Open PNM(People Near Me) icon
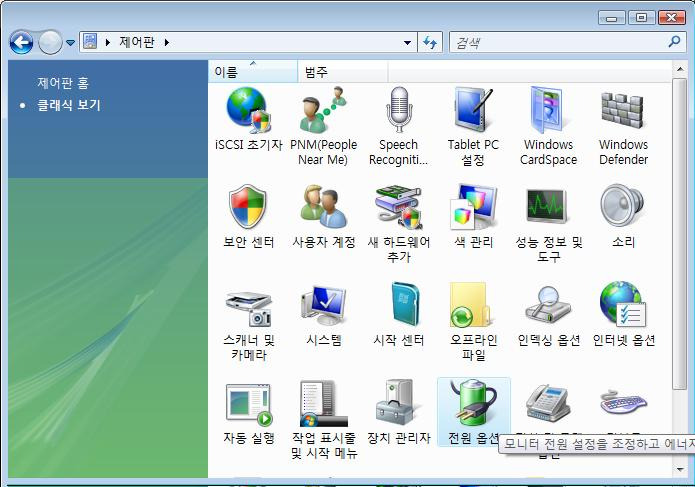Viewport: 695px width, 487px height. [324, 111]
